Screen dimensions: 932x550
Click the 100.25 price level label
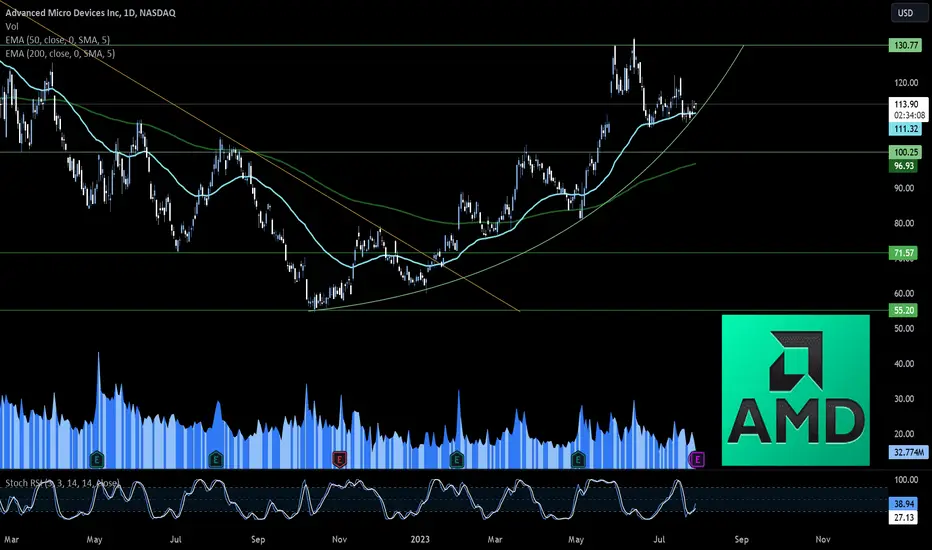(x=905, y=152)
